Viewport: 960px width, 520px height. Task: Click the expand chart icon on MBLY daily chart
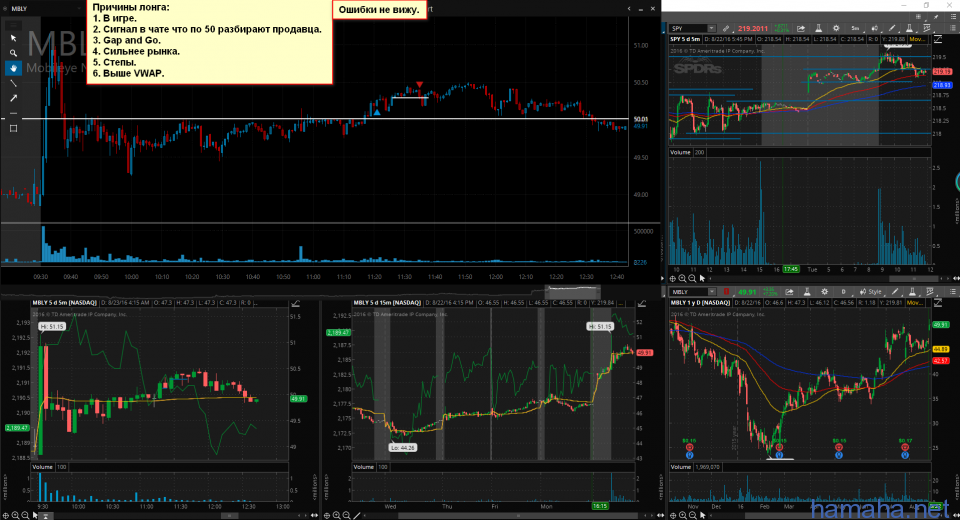(938, 303)
